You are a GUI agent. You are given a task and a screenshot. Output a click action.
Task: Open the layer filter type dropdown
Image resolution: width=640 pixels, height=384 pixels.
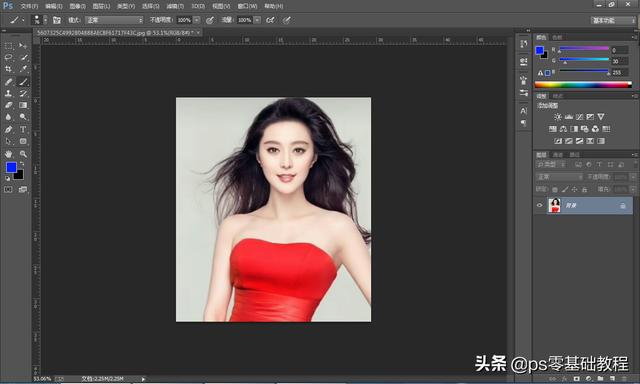[551, 164]
